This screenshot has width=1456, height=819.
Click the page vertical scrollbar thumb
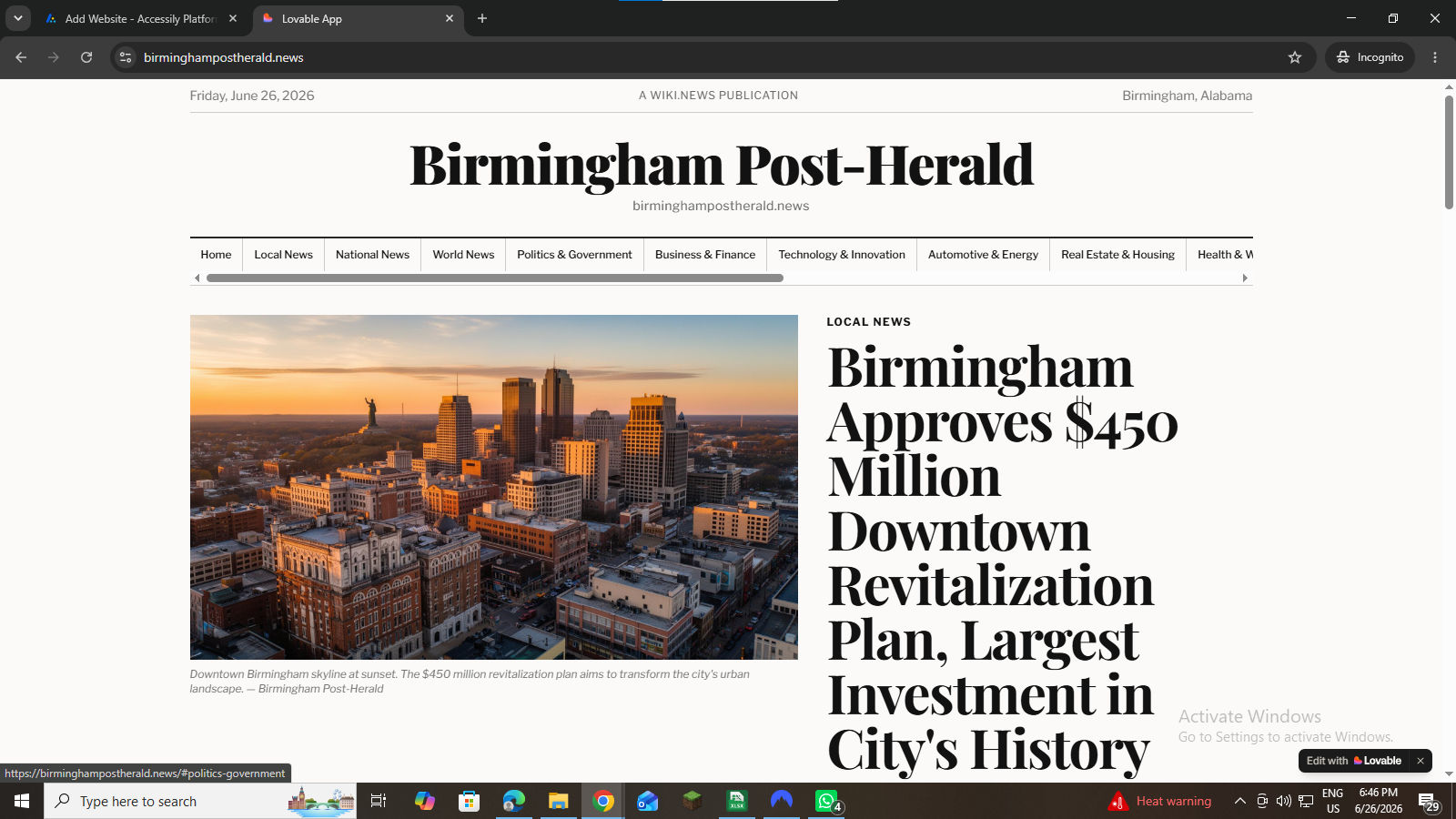click(1449, 152)
